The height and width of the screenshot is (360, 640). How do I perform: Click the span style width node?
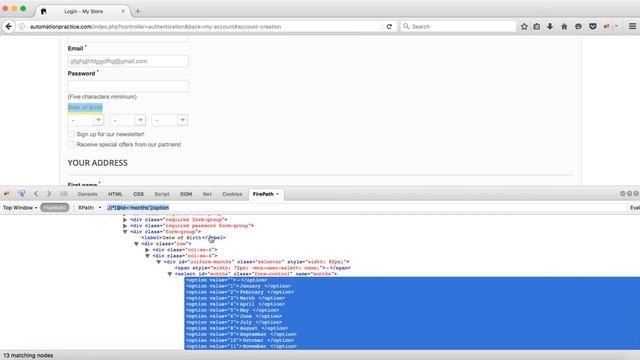[x=262, y=268]
